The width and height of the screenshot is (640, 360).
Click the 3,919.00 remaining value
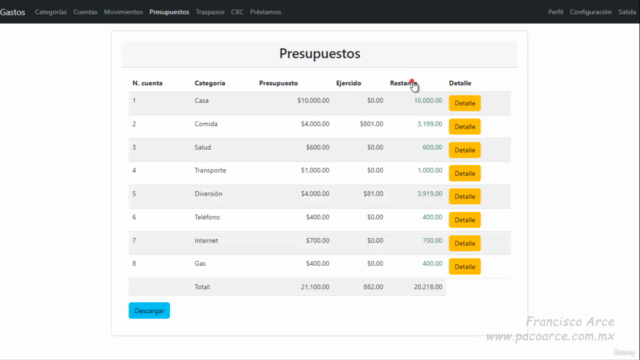pyautogui.click(x=429, y=193)
